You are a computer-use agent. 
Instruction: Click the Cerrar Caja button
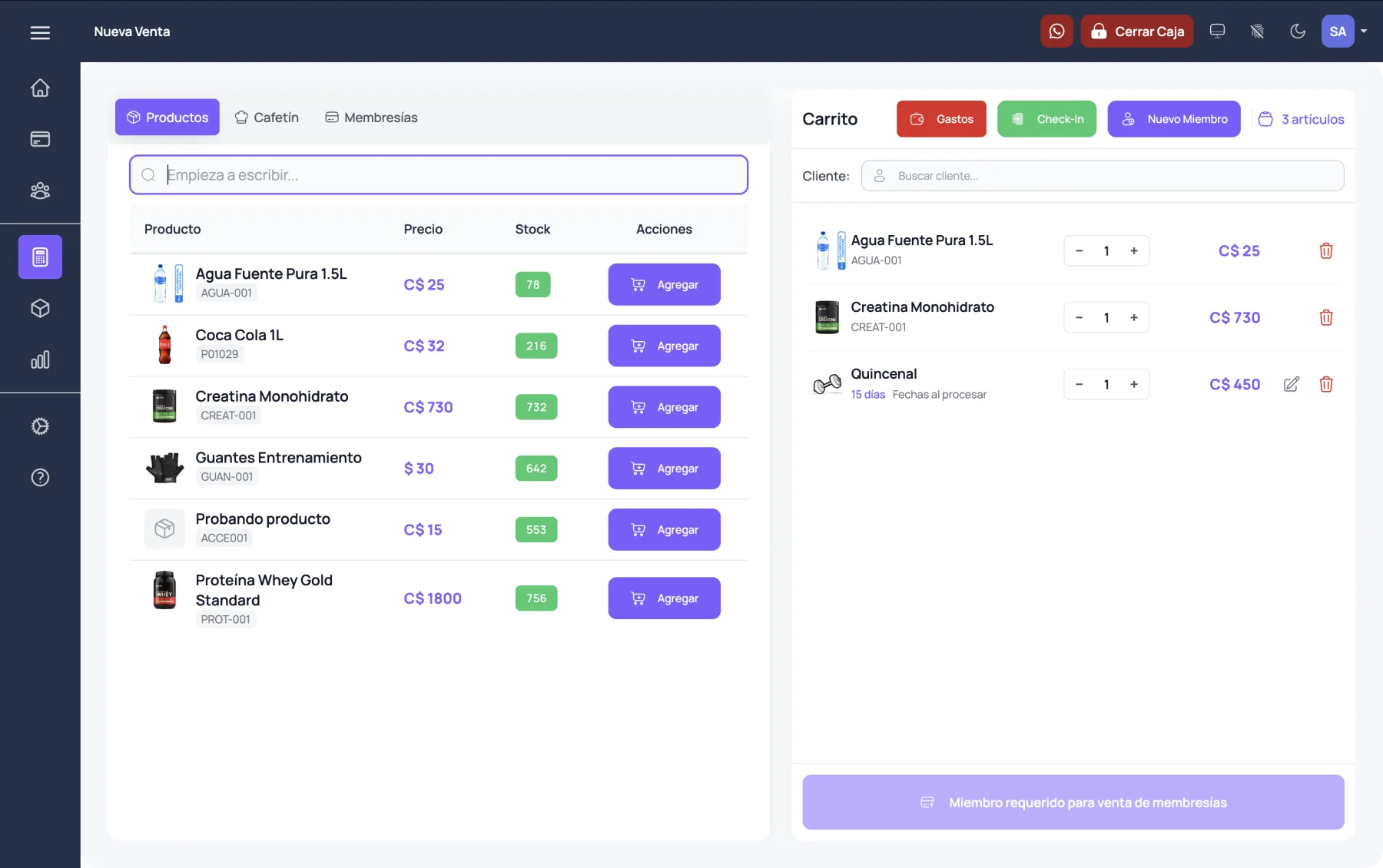tap(1137, 31)
